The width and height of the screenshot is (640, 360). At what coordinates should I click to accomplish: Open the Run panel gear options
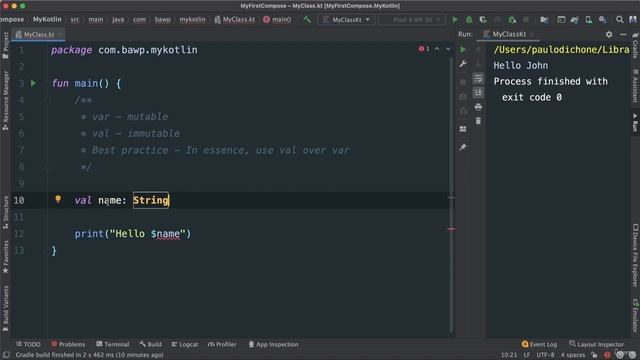click(x=609, y=35)
